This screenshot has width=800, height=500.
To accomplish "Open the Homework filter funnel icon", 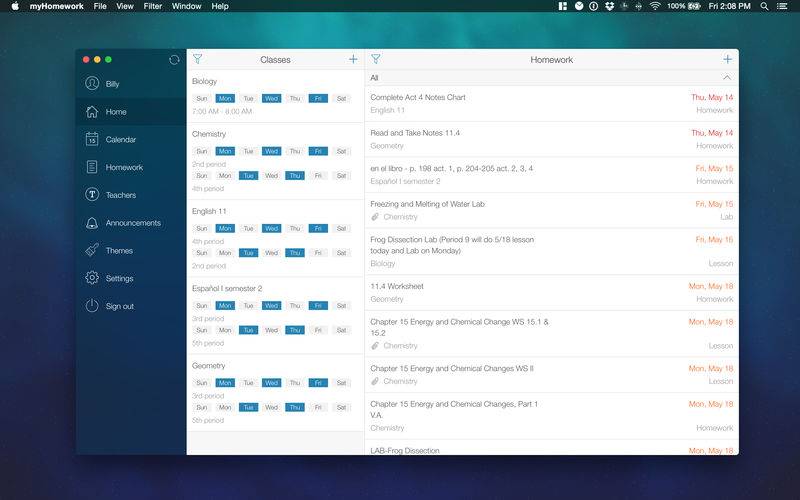I will pos(376,59).
